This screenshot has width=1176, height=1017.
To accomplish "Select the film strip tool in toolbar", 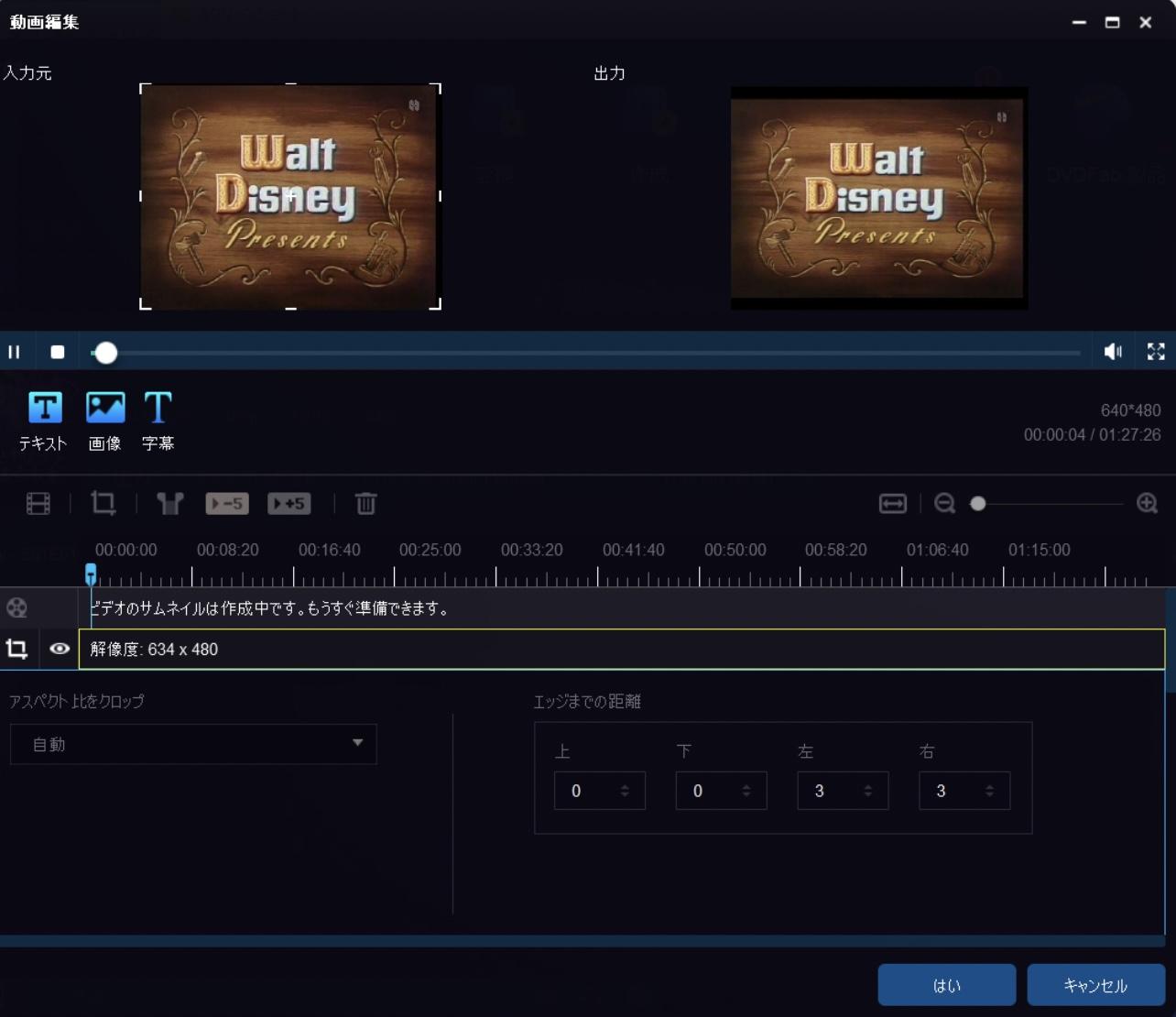I will (x=38, y=504).
